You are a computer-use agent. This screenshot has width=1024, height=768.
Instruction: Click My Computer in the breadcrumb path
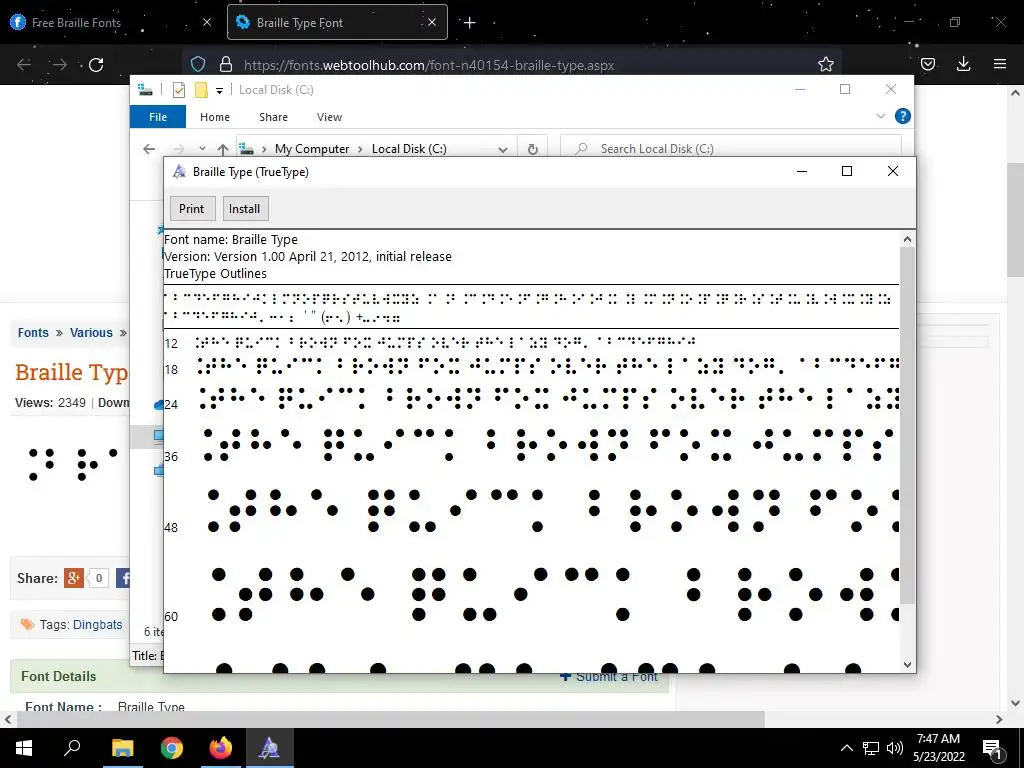pos(312,149)
